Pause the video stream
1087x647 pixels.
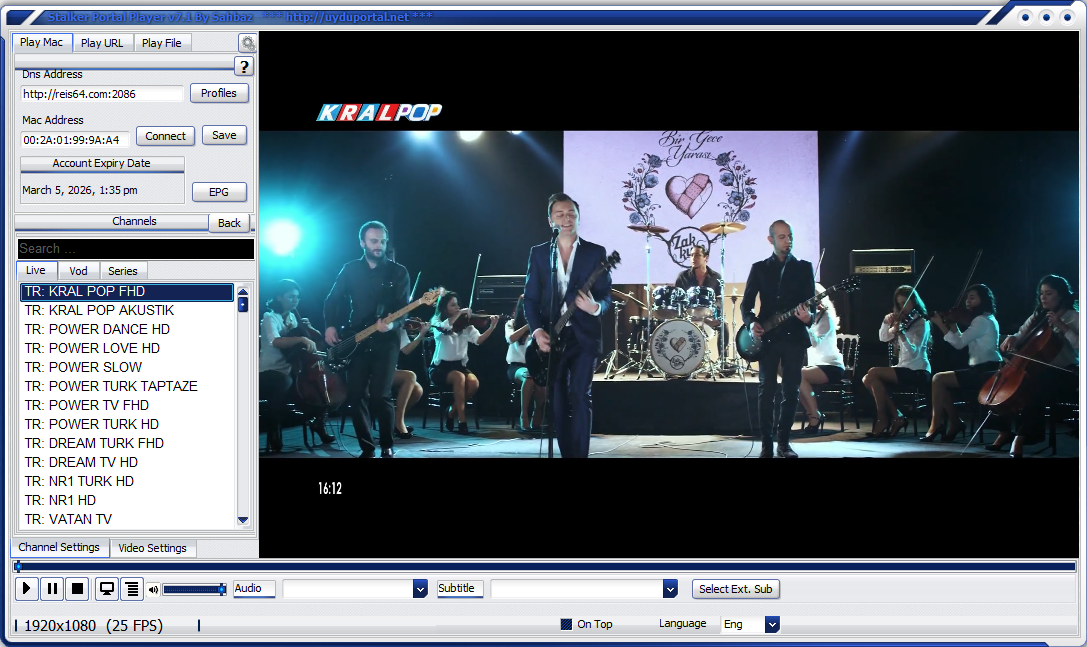52,589
